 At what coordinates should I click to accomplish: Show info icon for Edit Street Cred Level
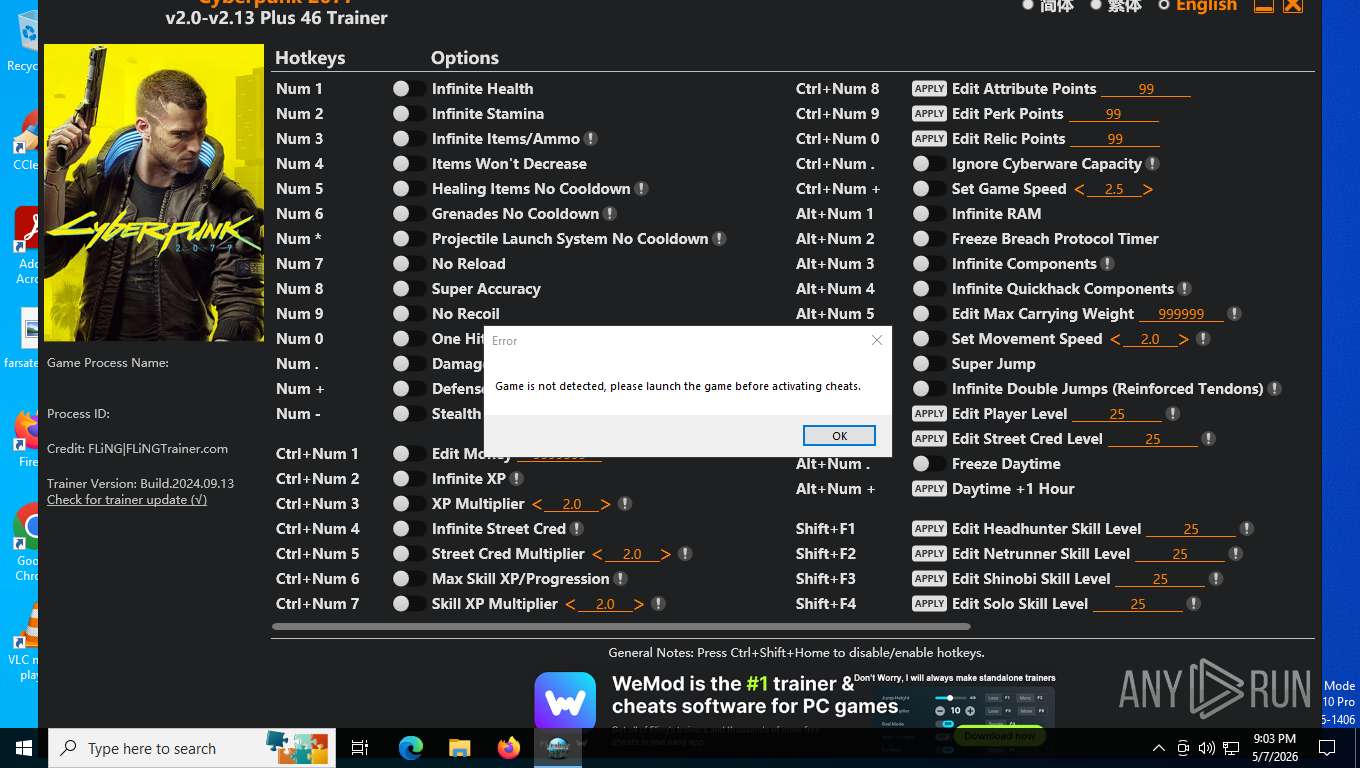(x=1209, y=439)
